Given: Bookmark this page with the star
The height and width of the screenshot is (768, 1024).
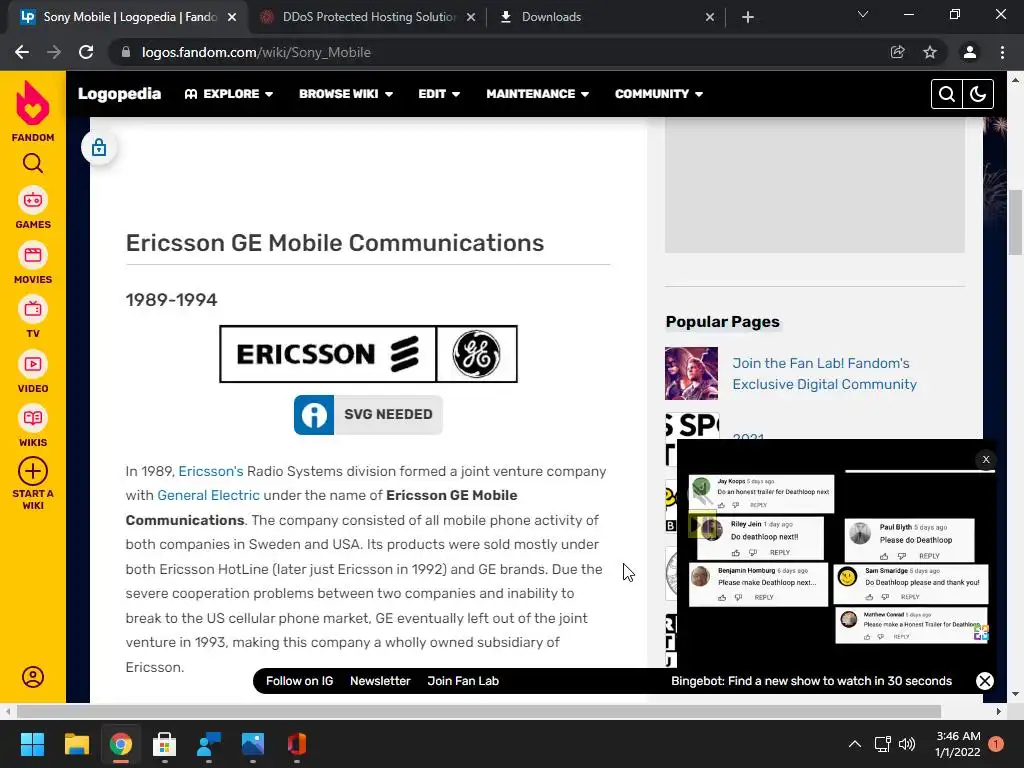Looking at the screenshot, I should click(x=930, y=52).
